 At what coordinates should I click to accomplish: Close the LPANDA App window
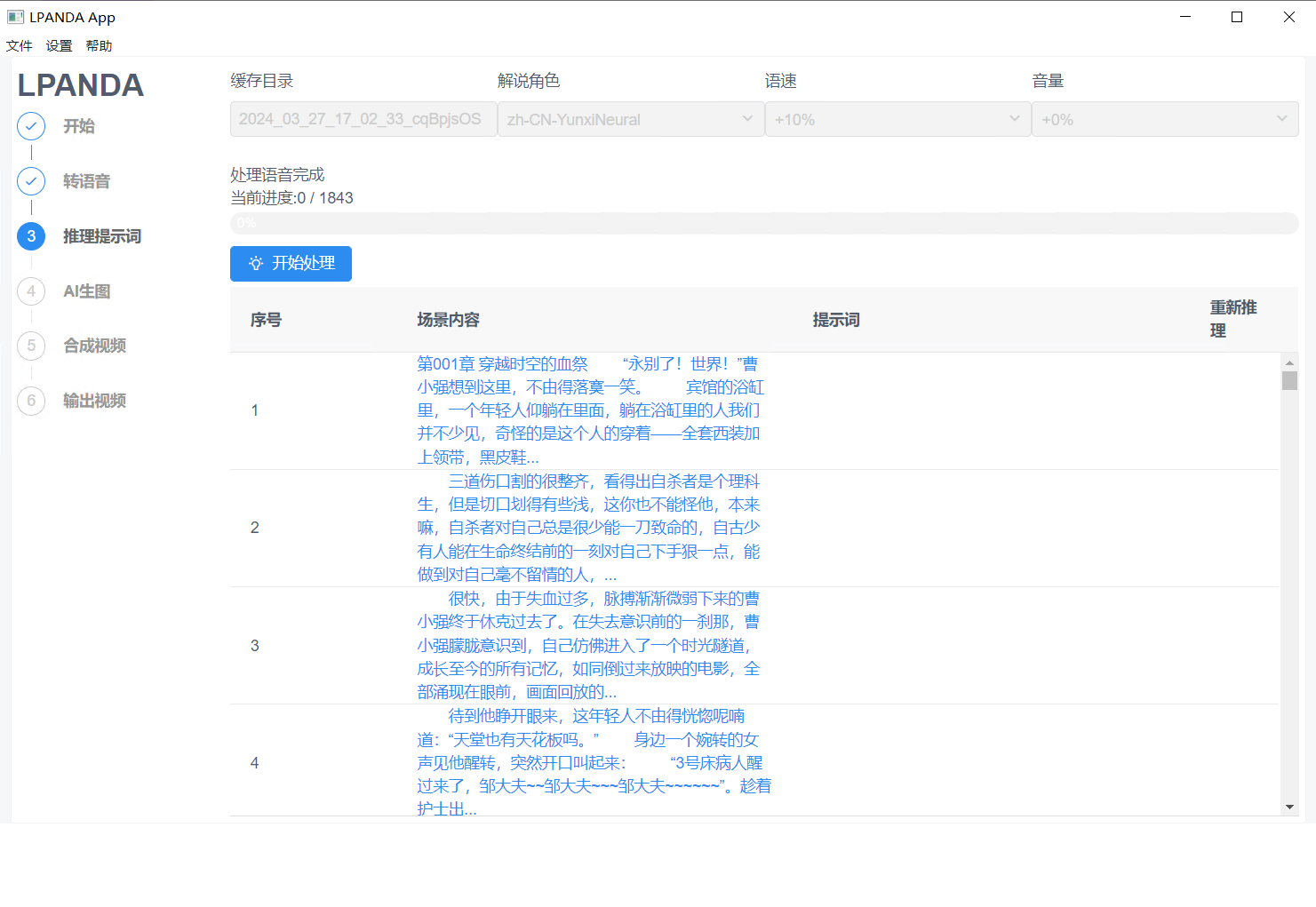pos(1289,17)
